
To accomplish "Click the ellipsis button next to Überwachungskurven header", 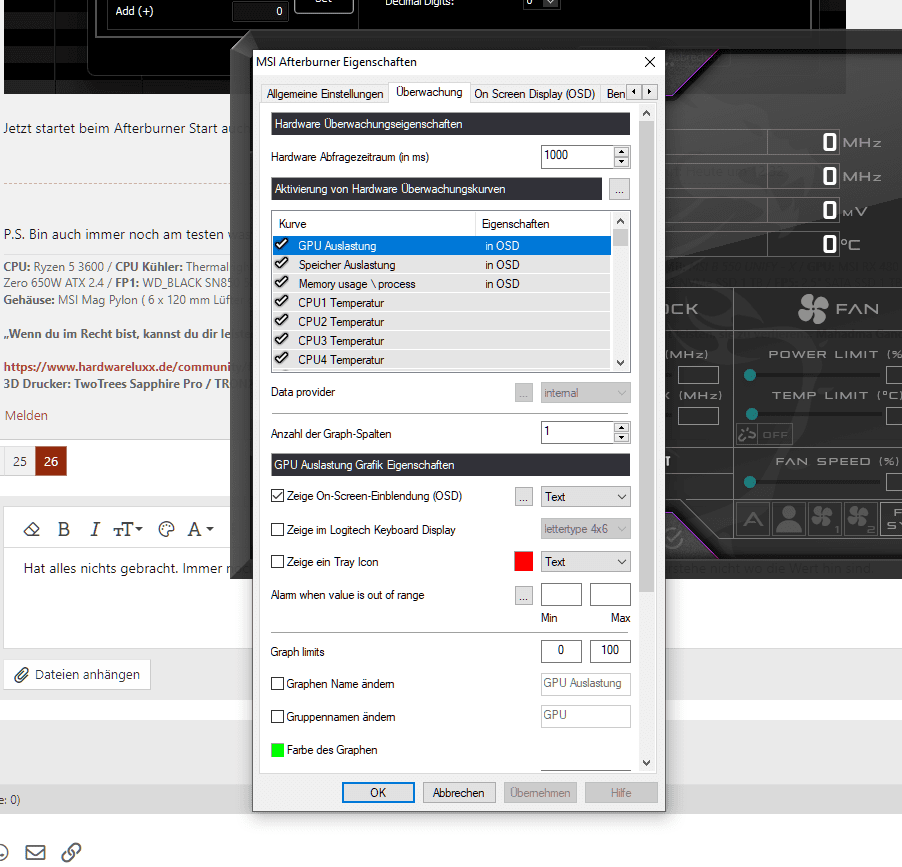I will click(x=619, y=189).
